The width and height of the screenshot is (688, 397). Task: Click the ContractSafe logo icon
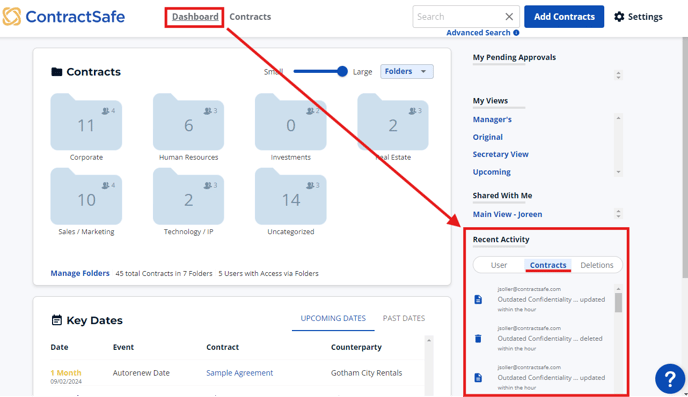pos(11,16)
